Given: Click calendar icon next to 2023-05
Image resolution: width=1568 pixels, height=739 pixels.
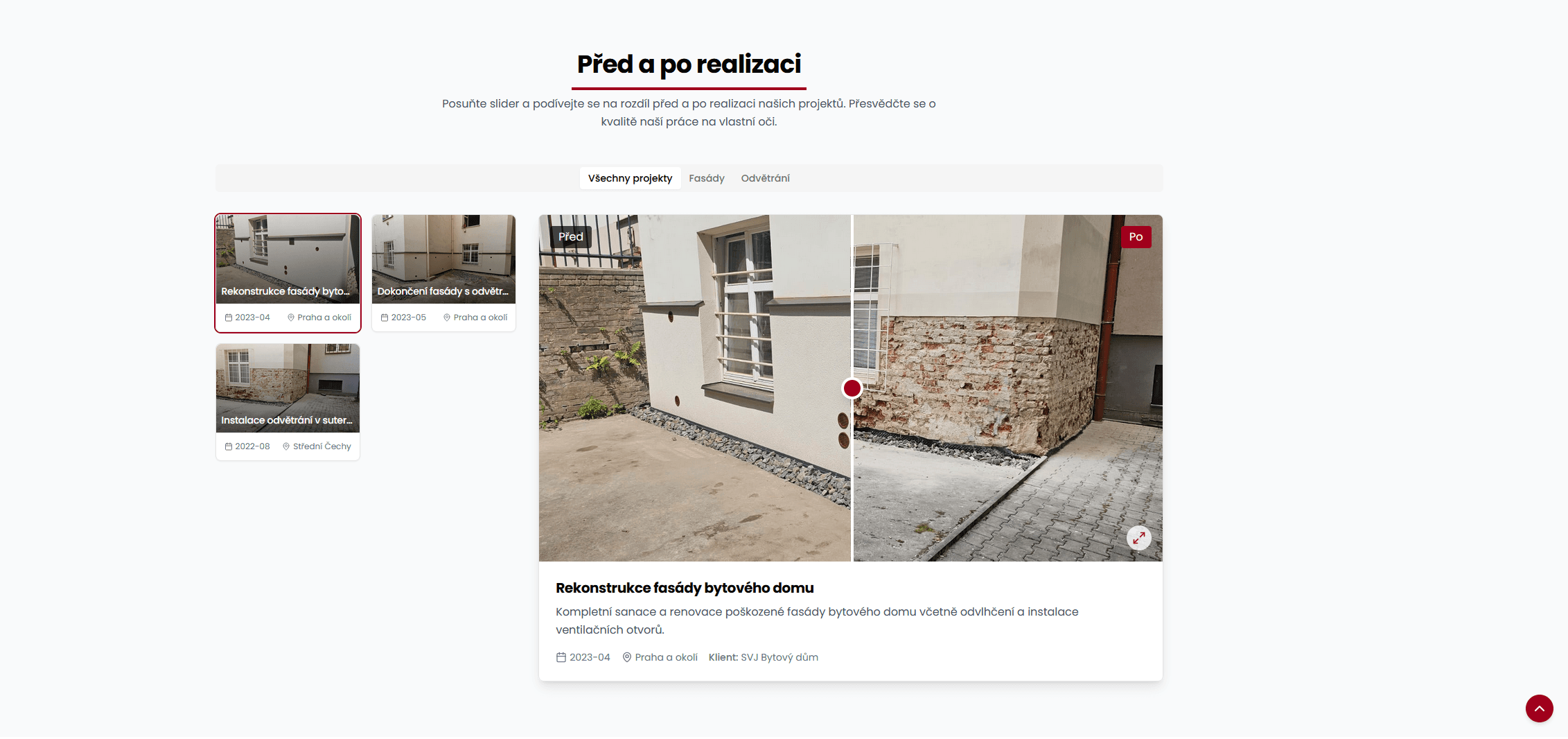Looking at the screenshot, I should pos(385,318).
